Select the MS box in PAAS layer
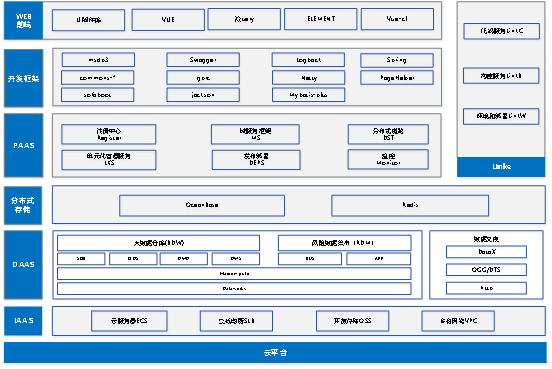552x369 pixels. pyautogui.click(x=256, y=134)
